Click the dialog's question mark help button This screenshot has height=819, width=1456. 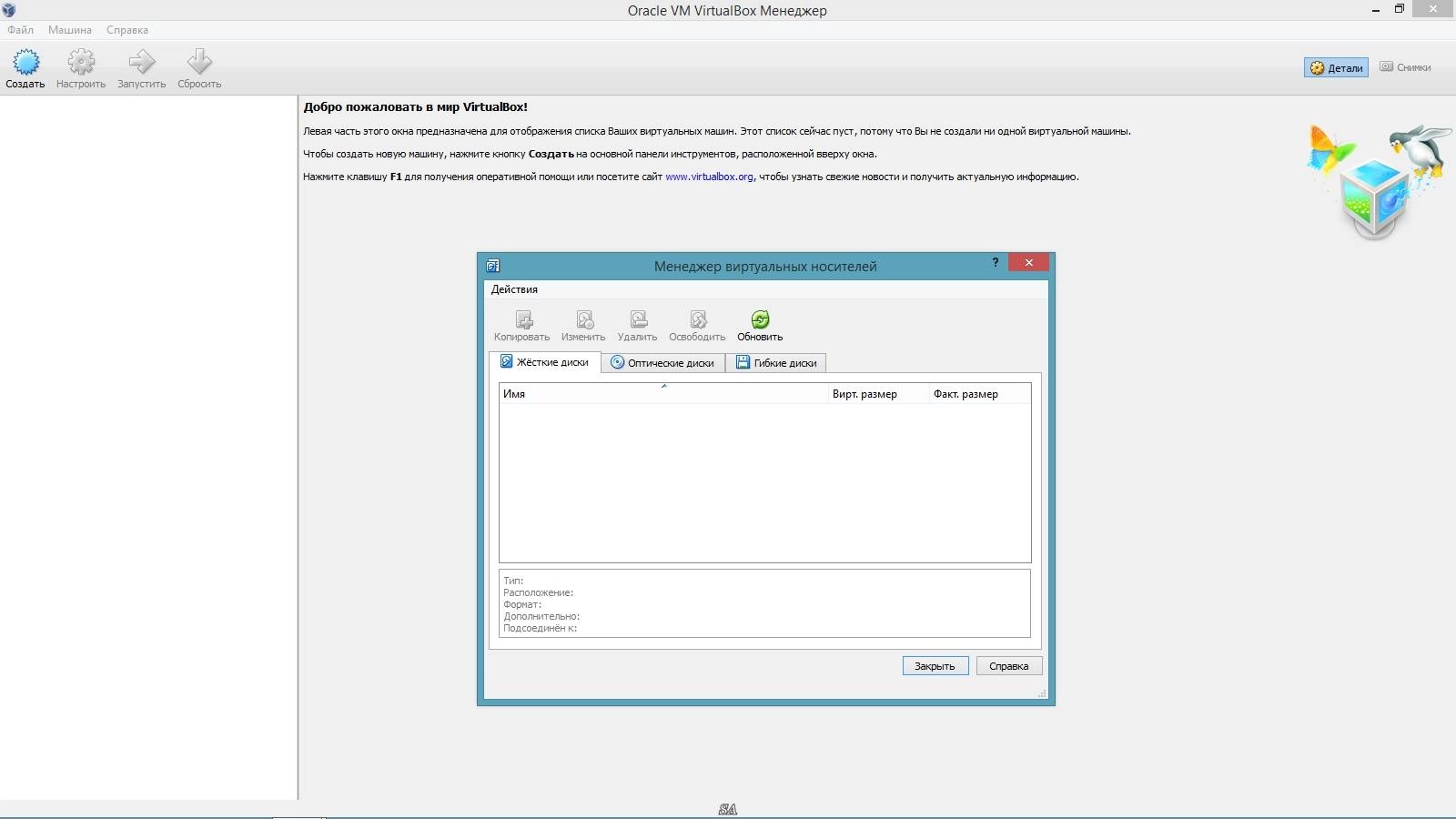995,262
